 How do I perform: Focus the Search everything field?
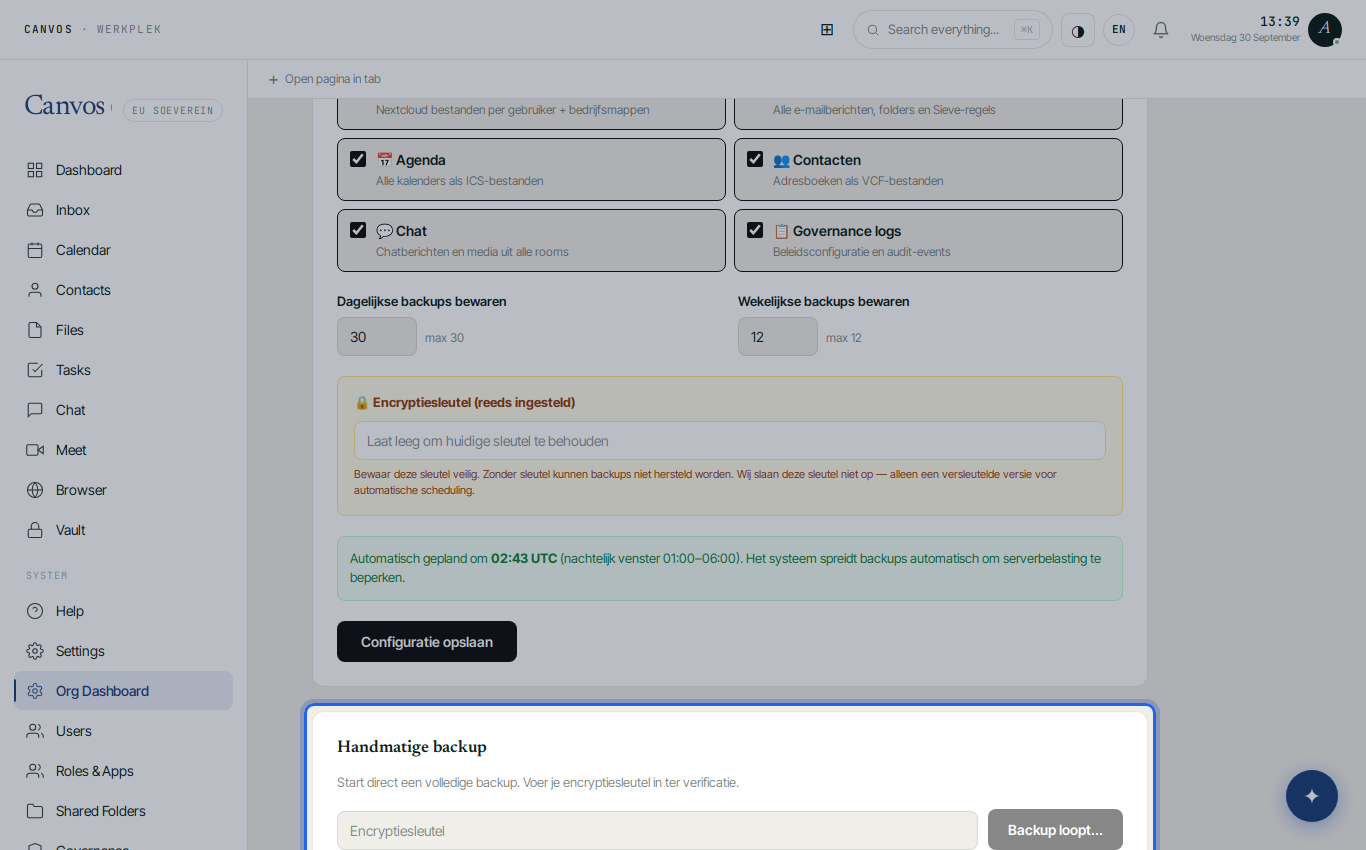tap(953, 30)
